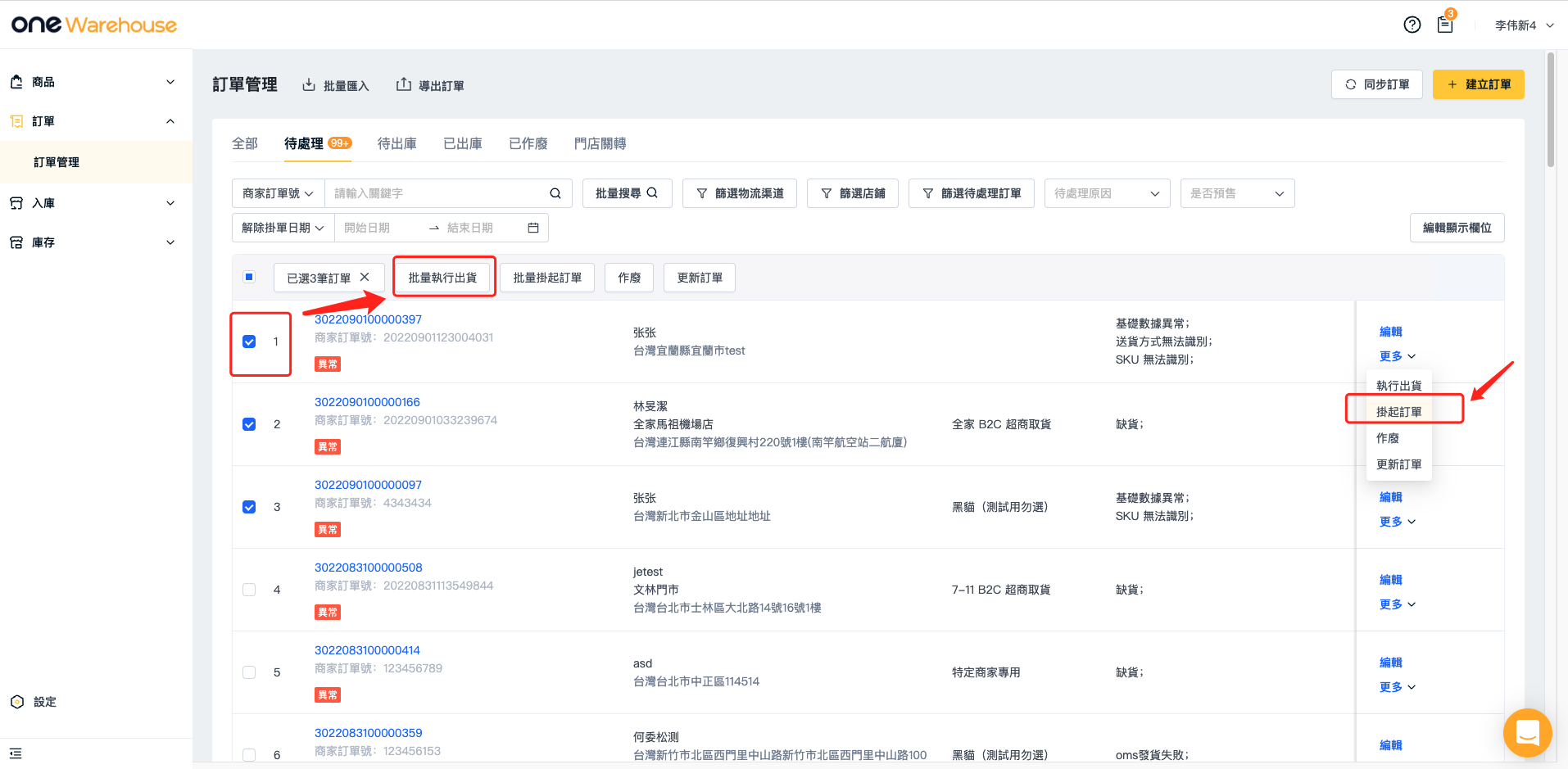
Task: Click 編輯 for order 3022090100000397
Action: (1391, 332)
